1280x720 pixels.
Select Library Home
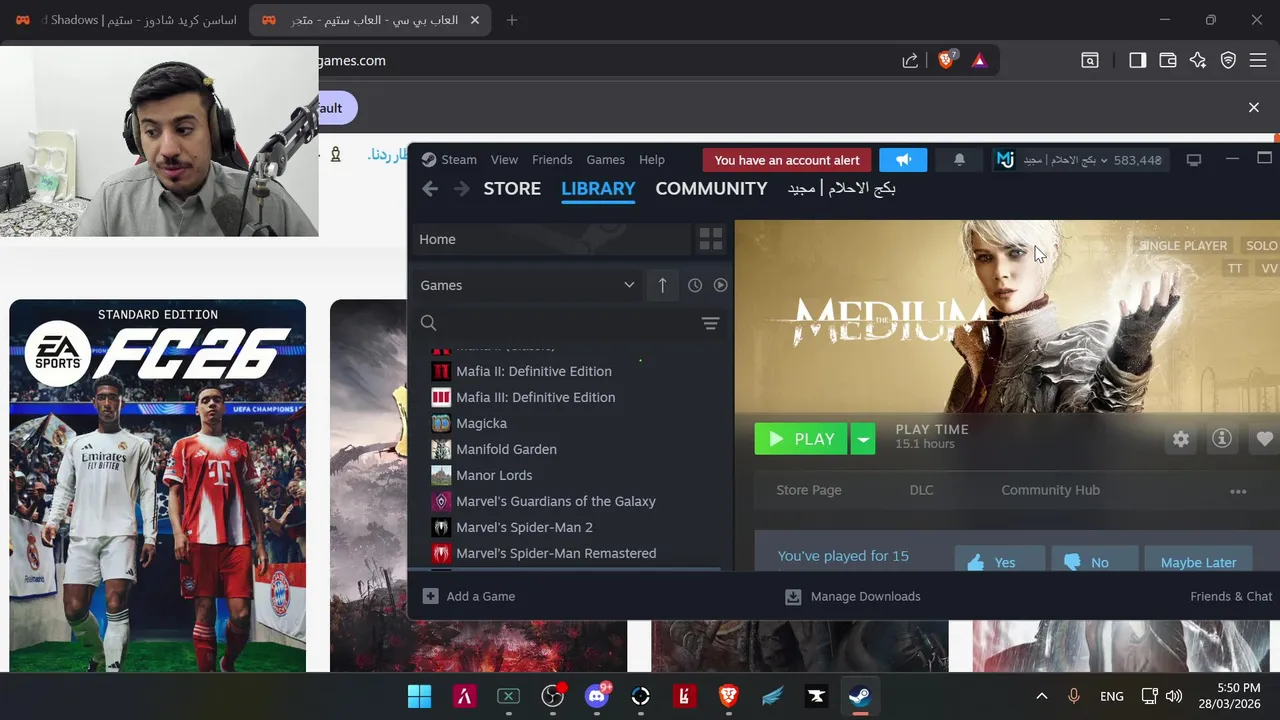click(551, 239)
